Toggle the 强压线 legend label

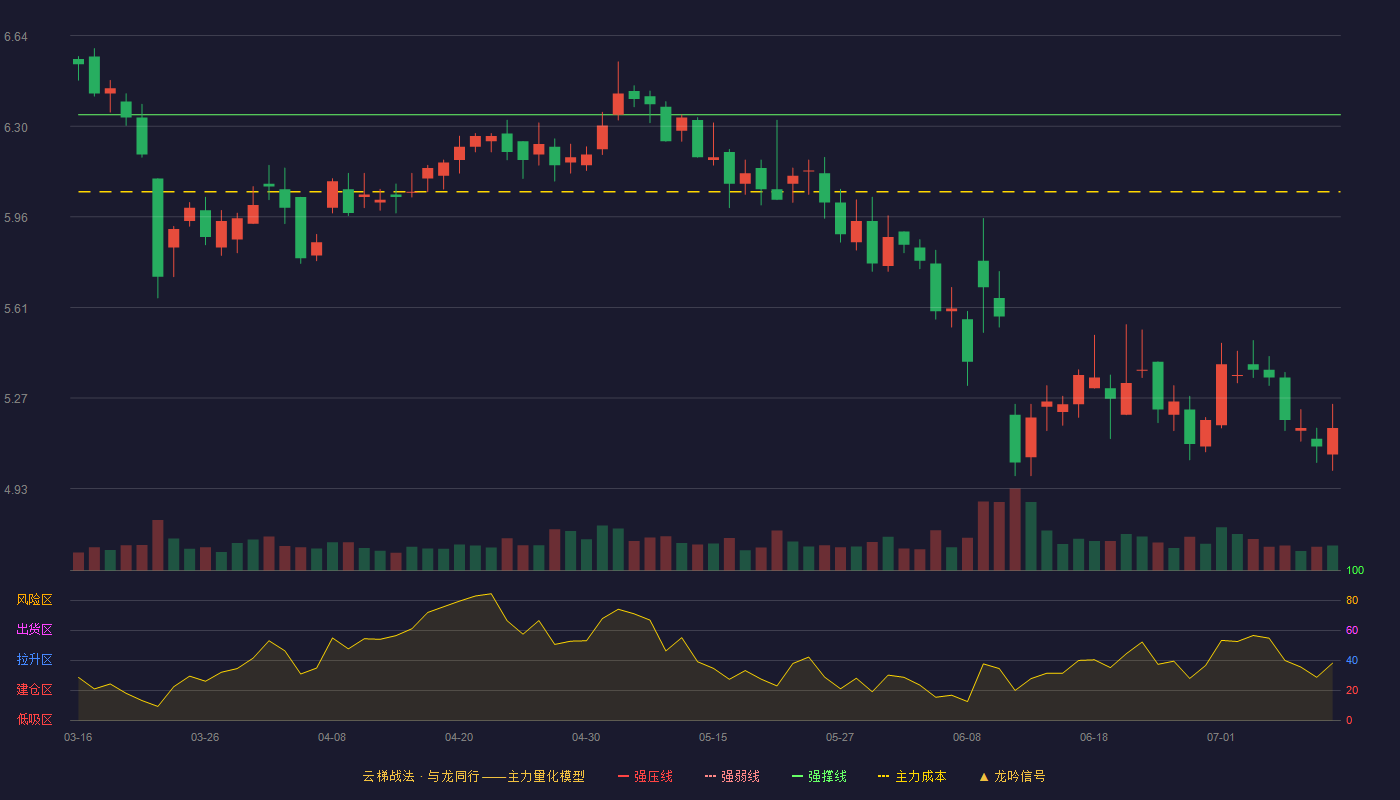coord(653,776)
